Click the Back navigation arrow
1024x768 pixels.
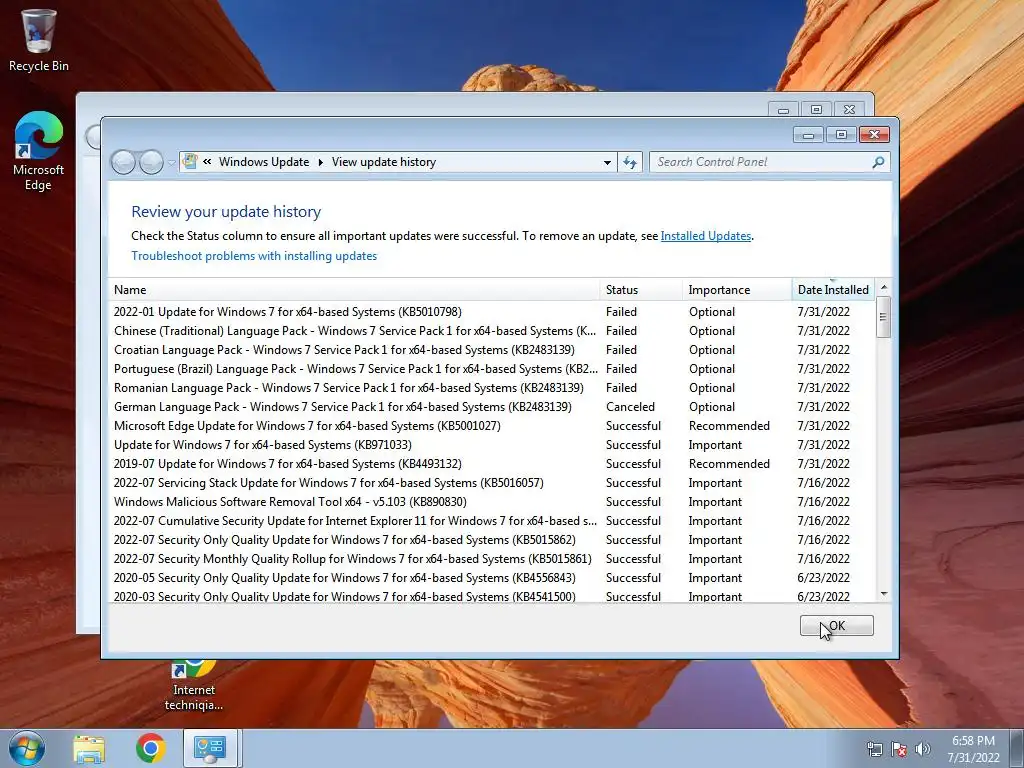[x=123, y=162]
